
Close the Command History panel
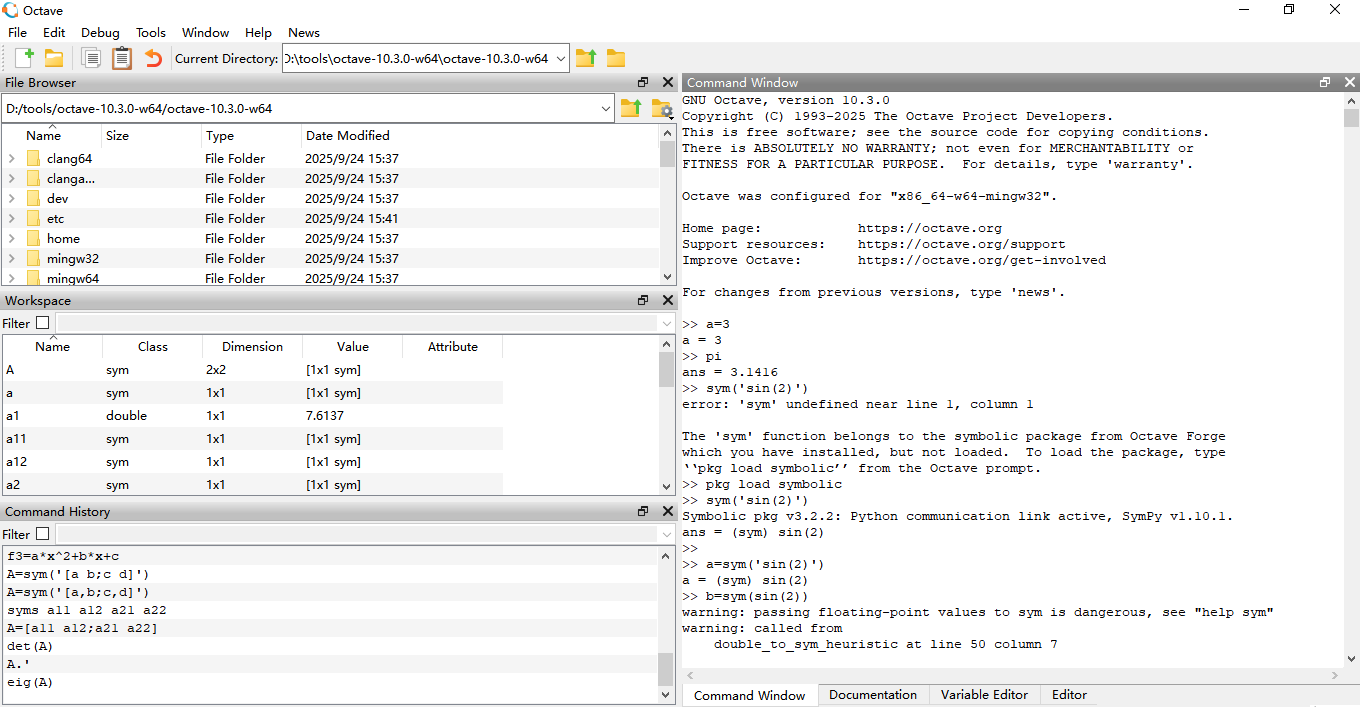(668, 511)
